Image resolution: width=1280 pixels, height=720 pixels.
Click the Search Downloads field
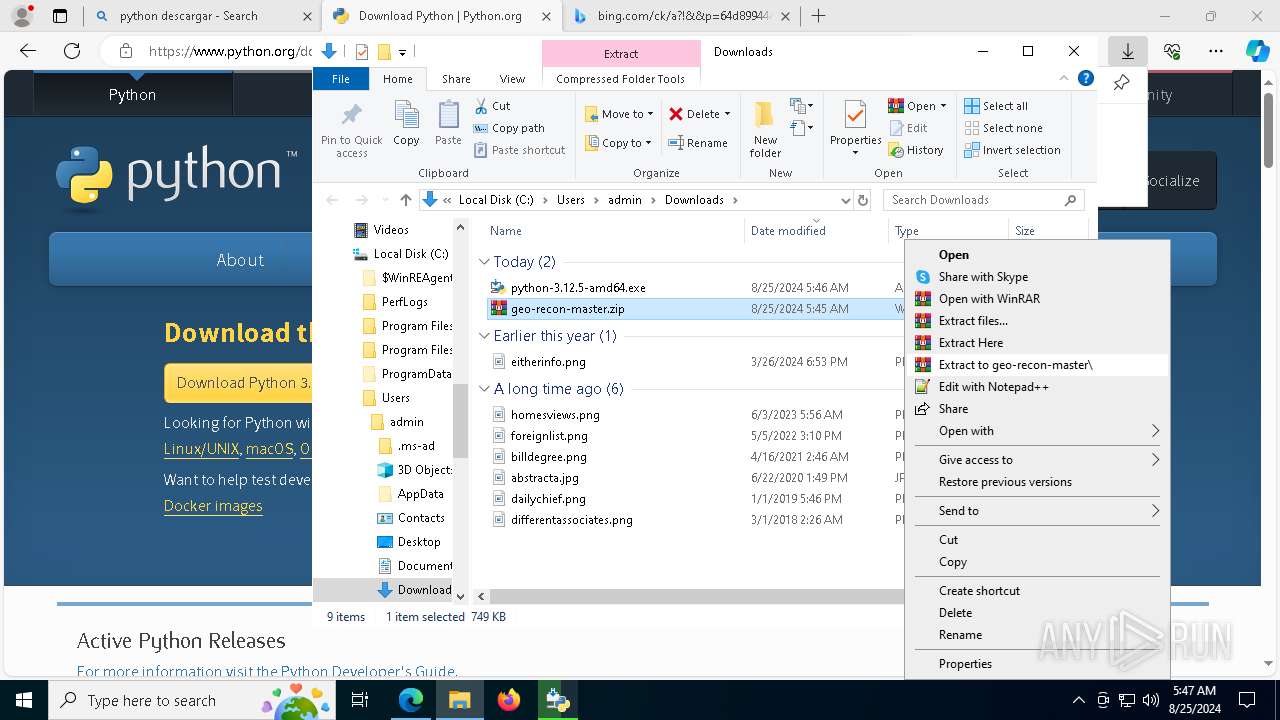tap(983, 200)
